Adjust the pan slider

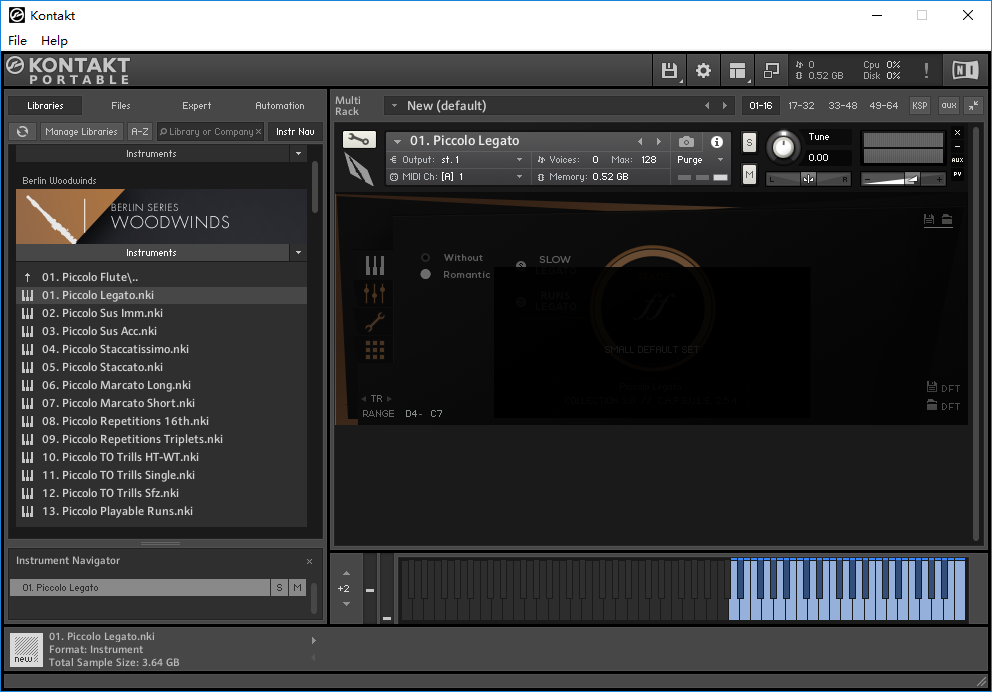tap(808, 179)
